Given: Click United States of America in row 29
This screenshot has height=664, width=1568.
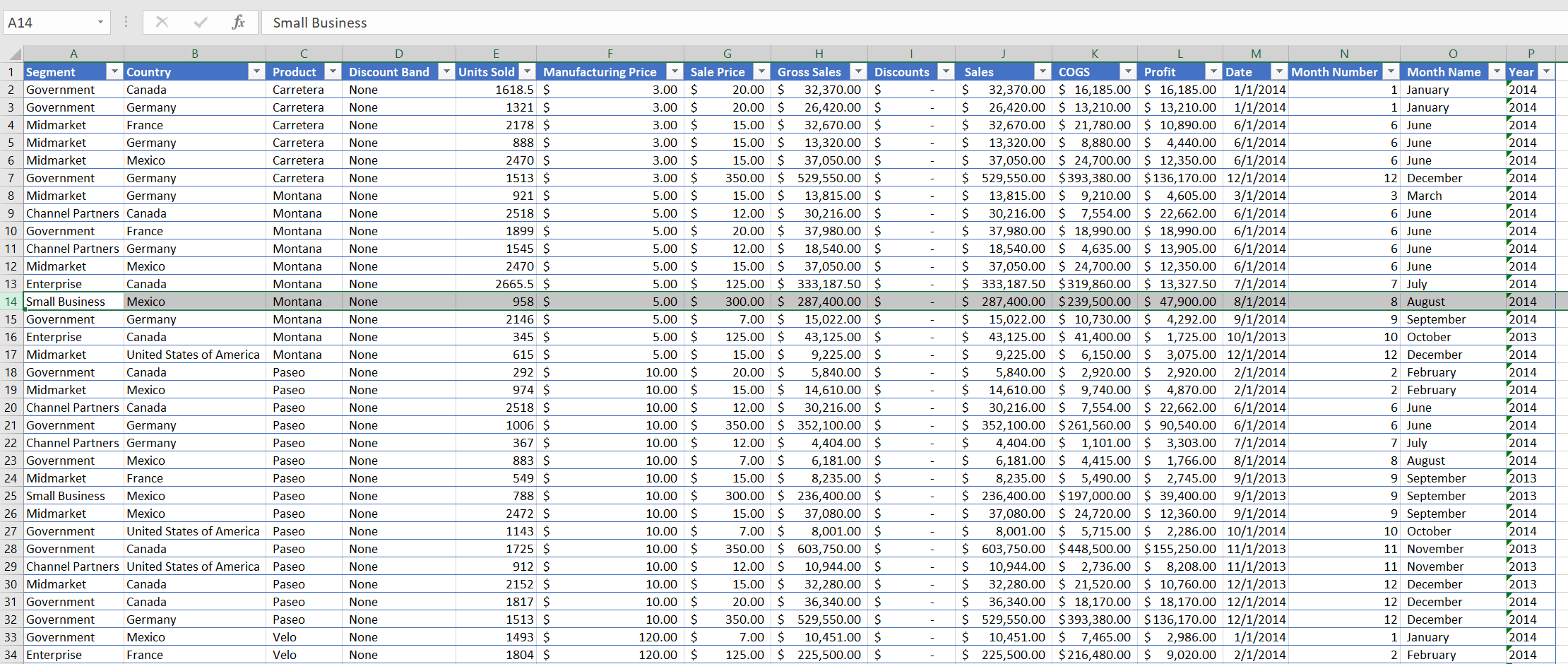Looking at the screenshot, I should [193, 567].
